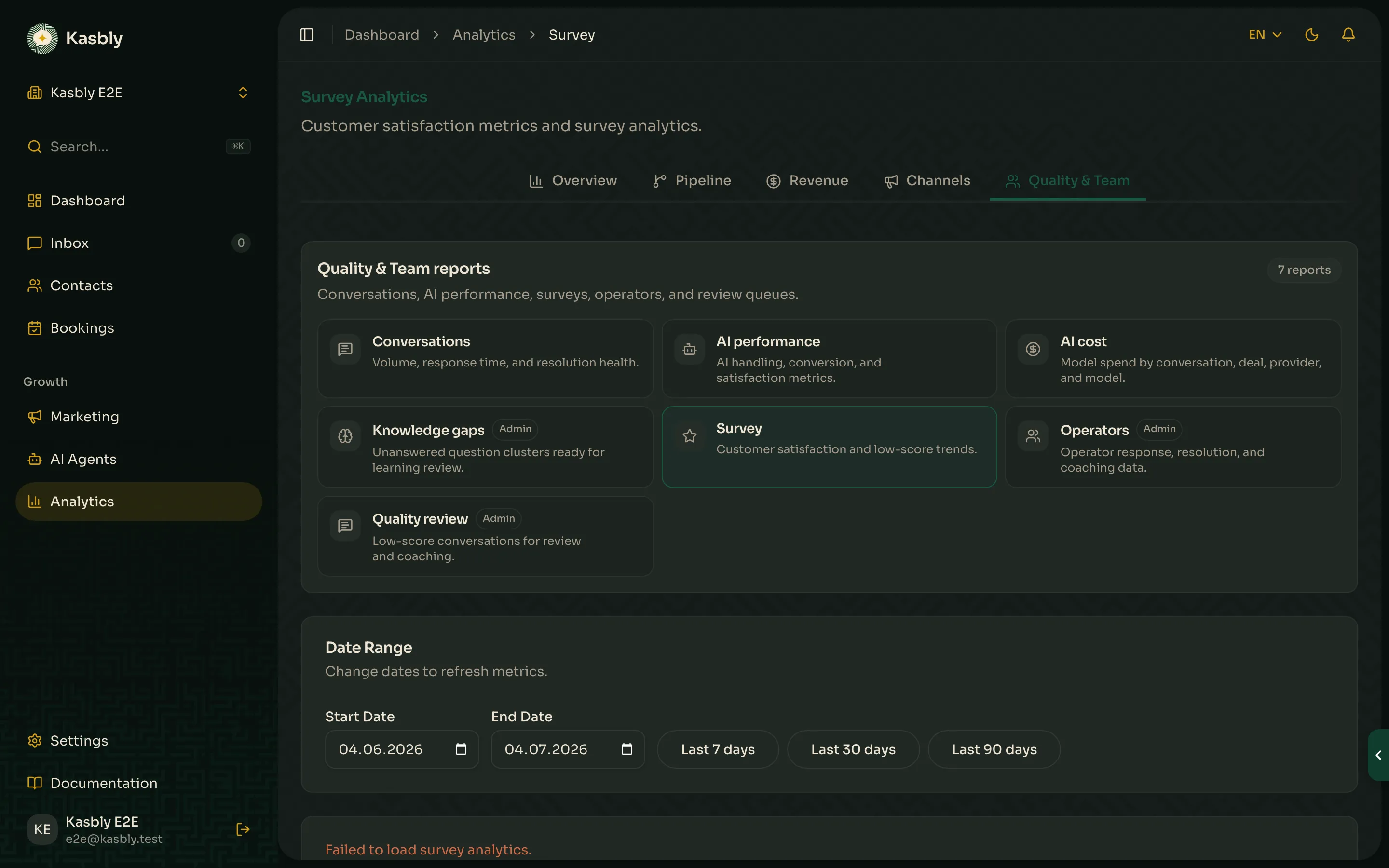Click the Survey breadcrumb text
This screenshot has width=1389, height=868.
[x=572, y=34]
